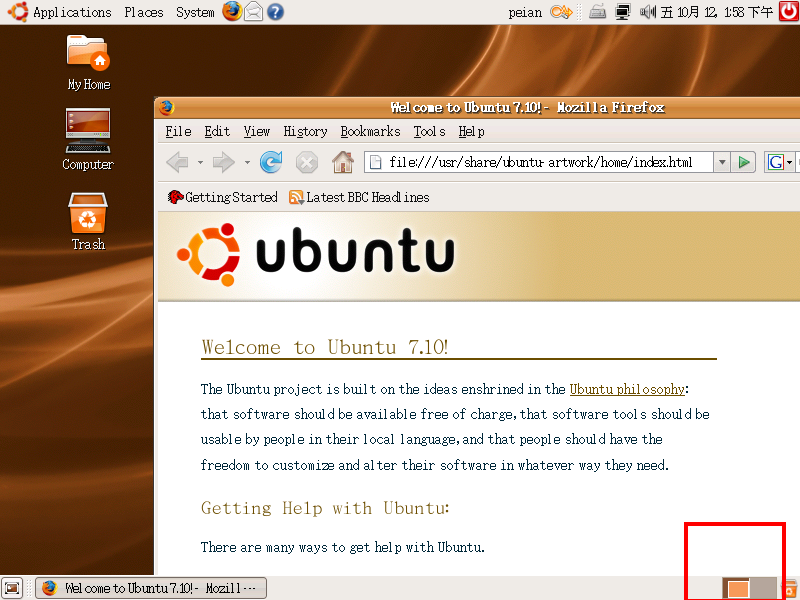Select the My Home desktop icon
Screen dimensions: 800x600
(x=88, y=62)
